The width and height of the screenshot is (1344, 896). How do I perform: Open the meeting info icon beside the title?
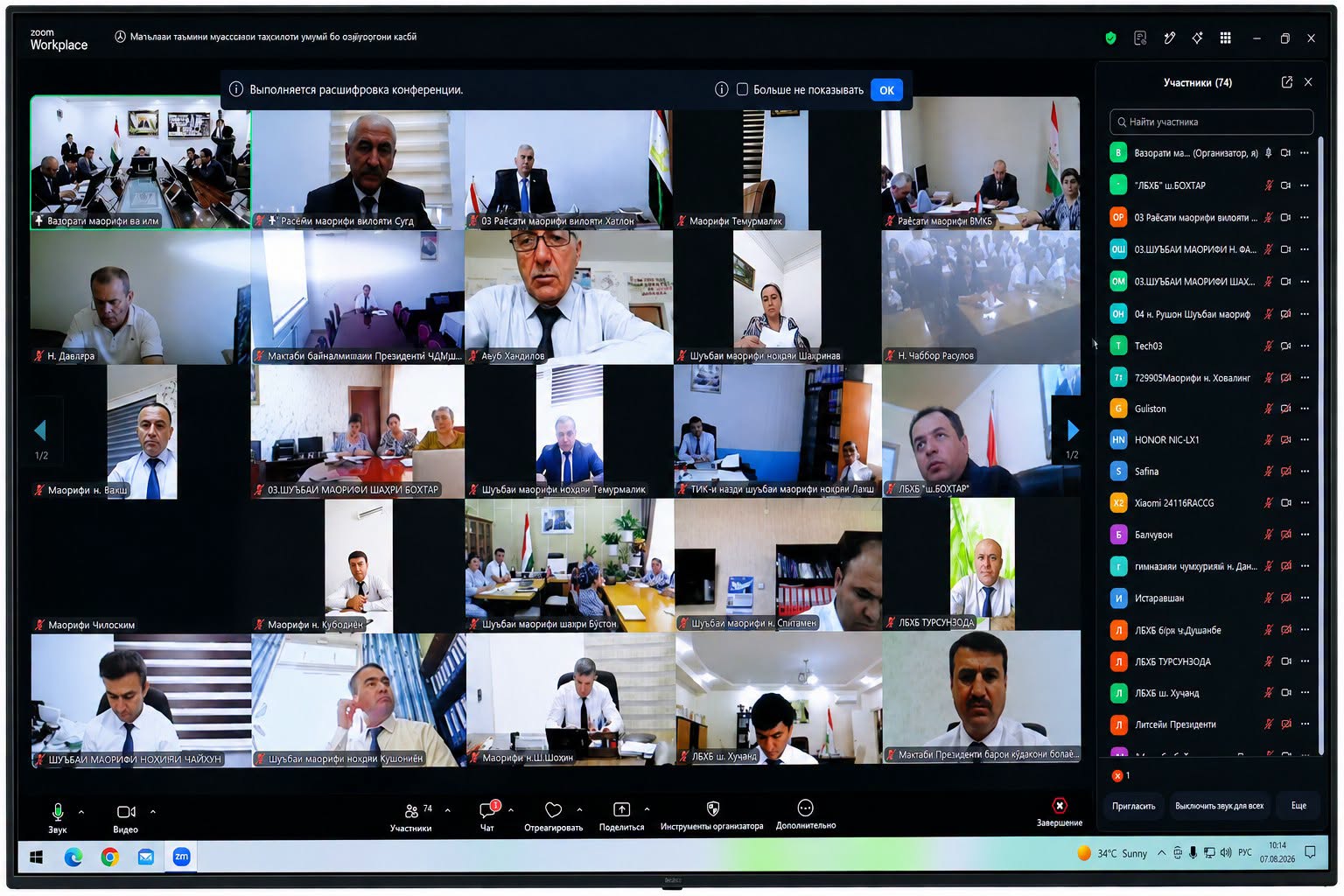tap(120, 37)
